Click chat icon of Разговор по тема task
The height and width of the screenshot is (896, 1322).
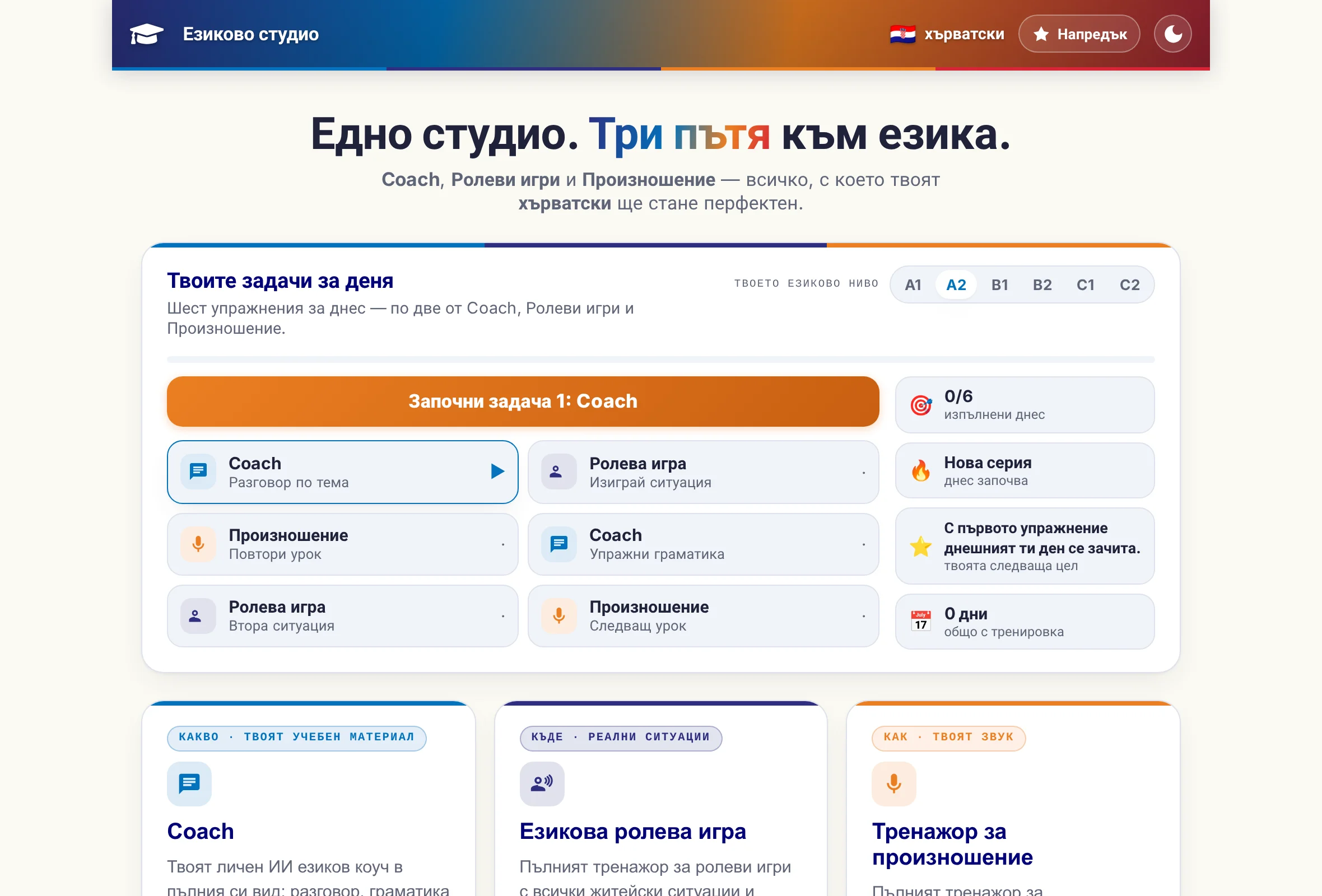tap(198, 472)
